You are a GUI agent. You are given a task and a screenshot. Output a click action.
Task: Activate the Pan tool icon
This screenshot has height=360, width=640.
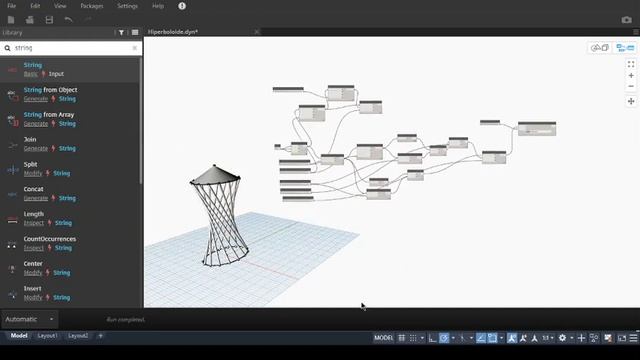coord(631,101)
